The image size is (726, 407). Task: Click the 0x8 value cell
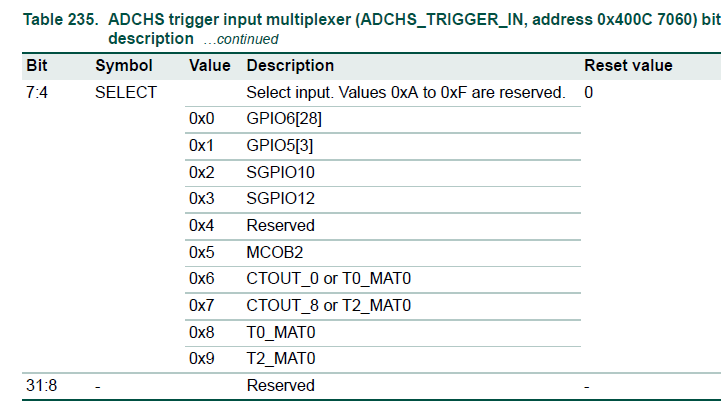pyautogui.click(x=201, y=332)
